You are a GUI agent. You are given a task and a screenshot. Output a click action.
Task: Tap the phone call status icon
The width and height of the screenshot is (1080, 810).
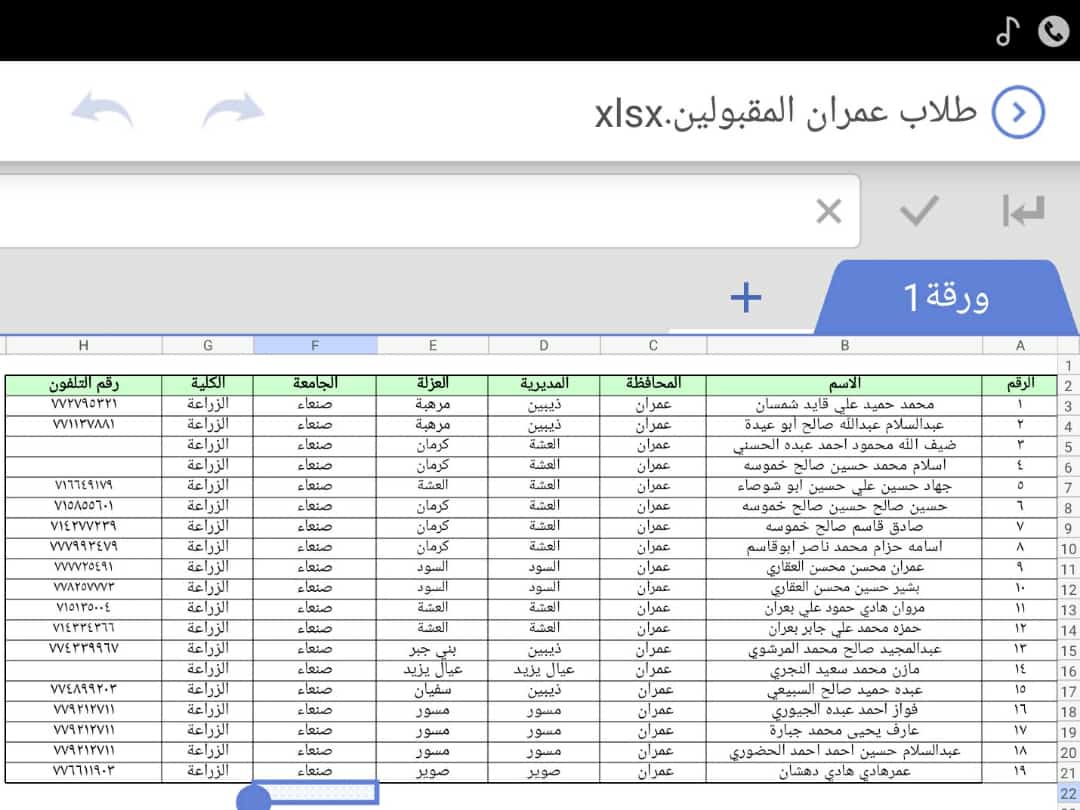[x=1053, y=32]
